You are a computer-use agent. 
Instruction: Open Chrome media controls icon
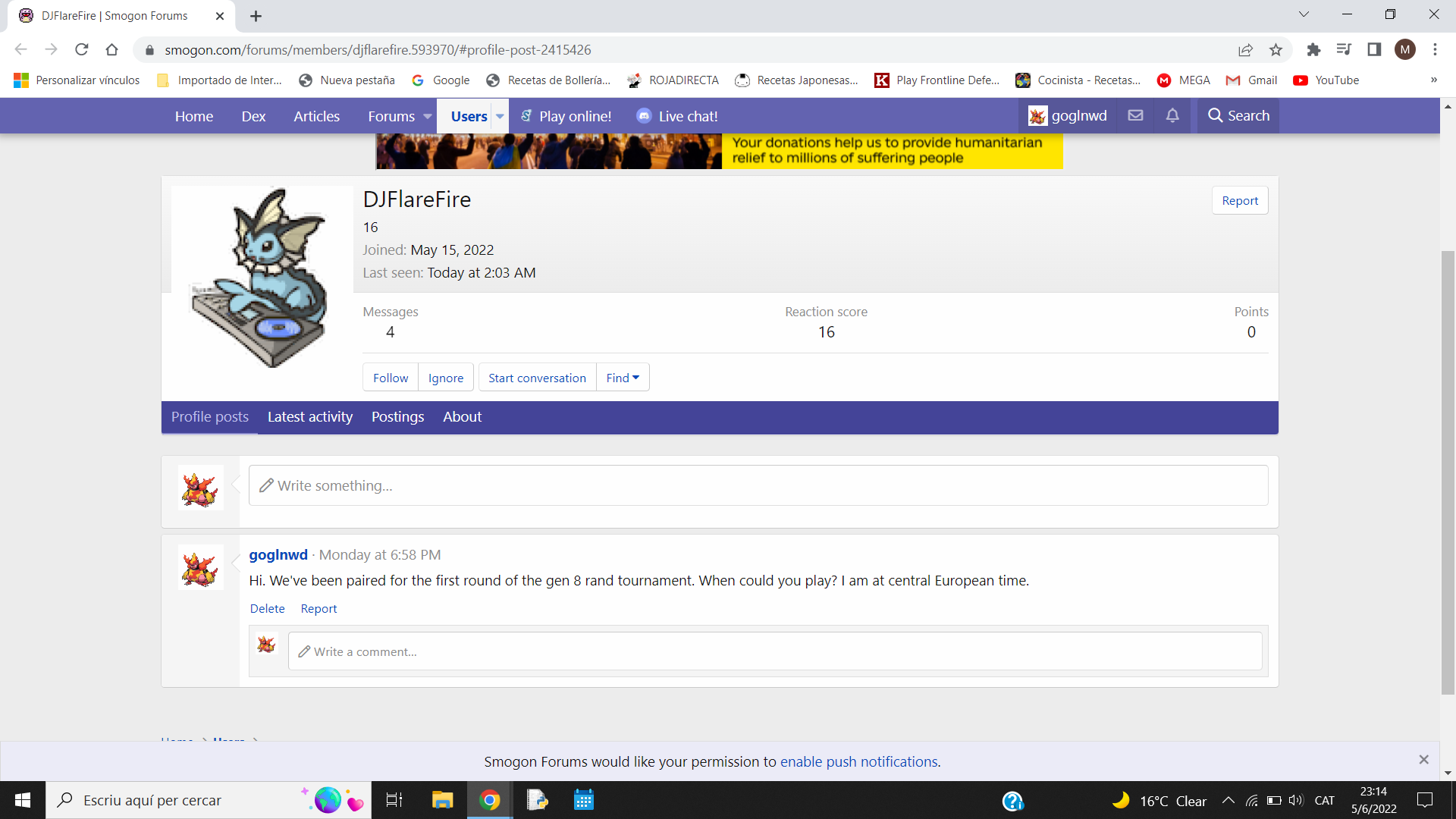[1344, 50]
